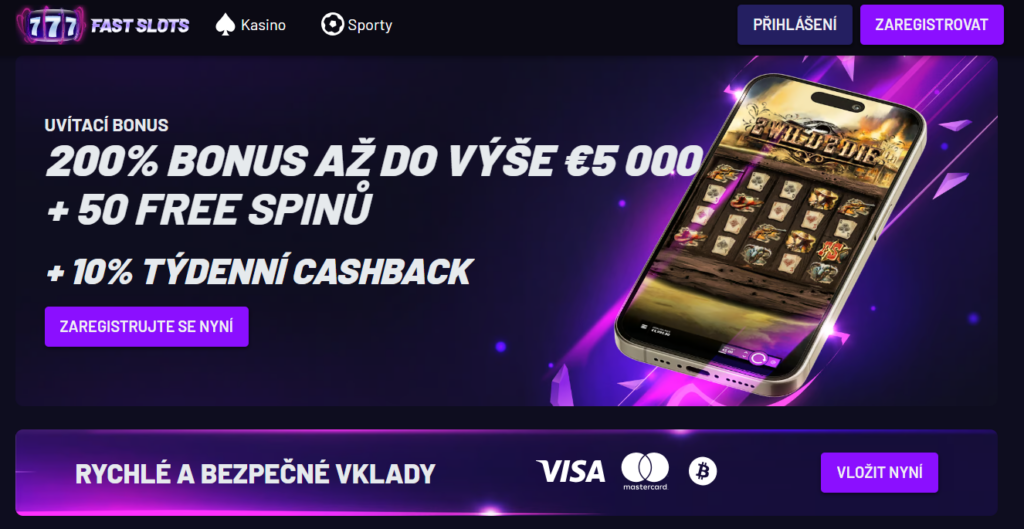This screenshot has width=1024, height=529.
Task: Select the Visa payment logo
Action: click(571, 471)
